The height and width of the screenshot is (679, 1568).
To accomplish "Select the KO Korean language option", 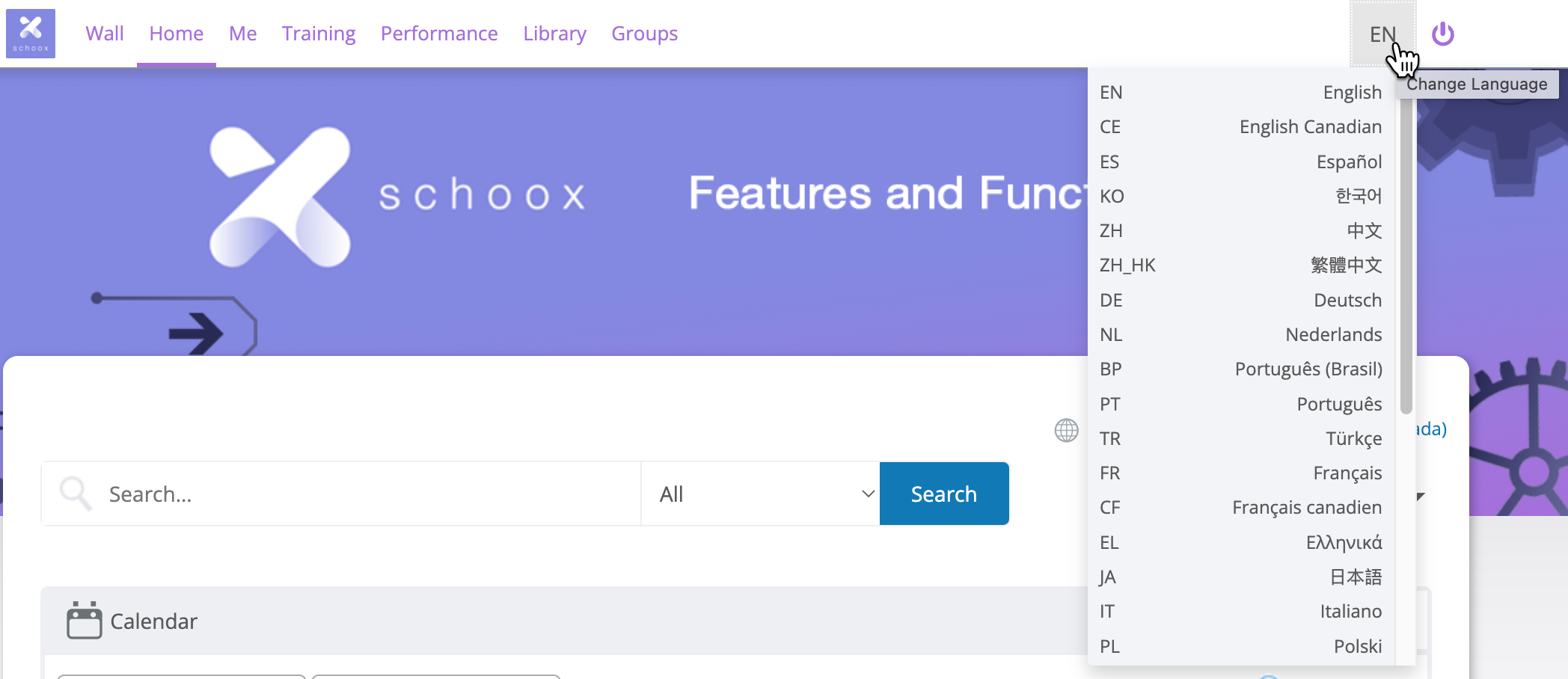I will click(x=1241, y=196).
